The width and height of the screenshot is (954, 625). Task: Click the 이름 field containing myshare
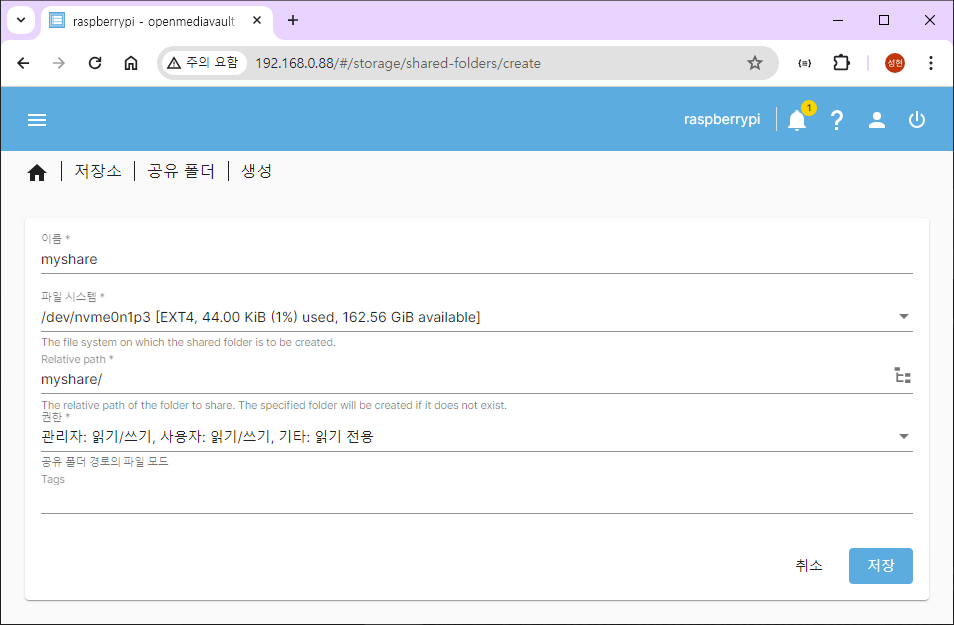(477, 259)
